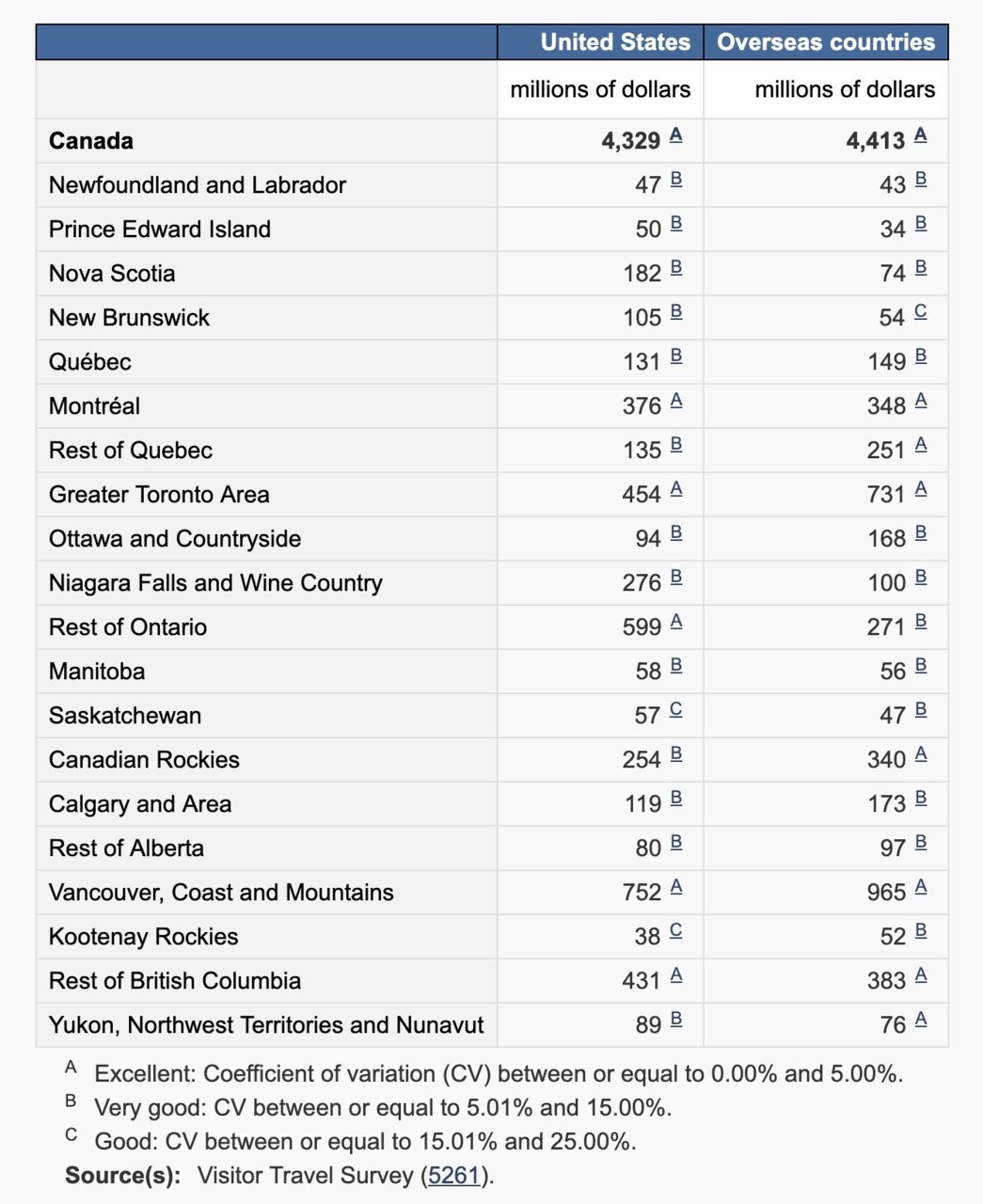
Task: Open footnote B beside Nova Scotia 182
Action: [675, 268]
